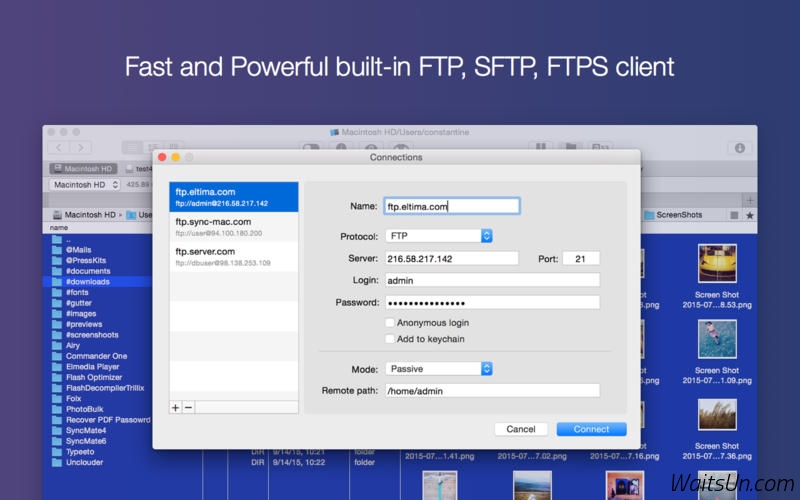Open the Protocol FTP dropdown
Viewport: 800px width, 500px height.
click(439, 236)
